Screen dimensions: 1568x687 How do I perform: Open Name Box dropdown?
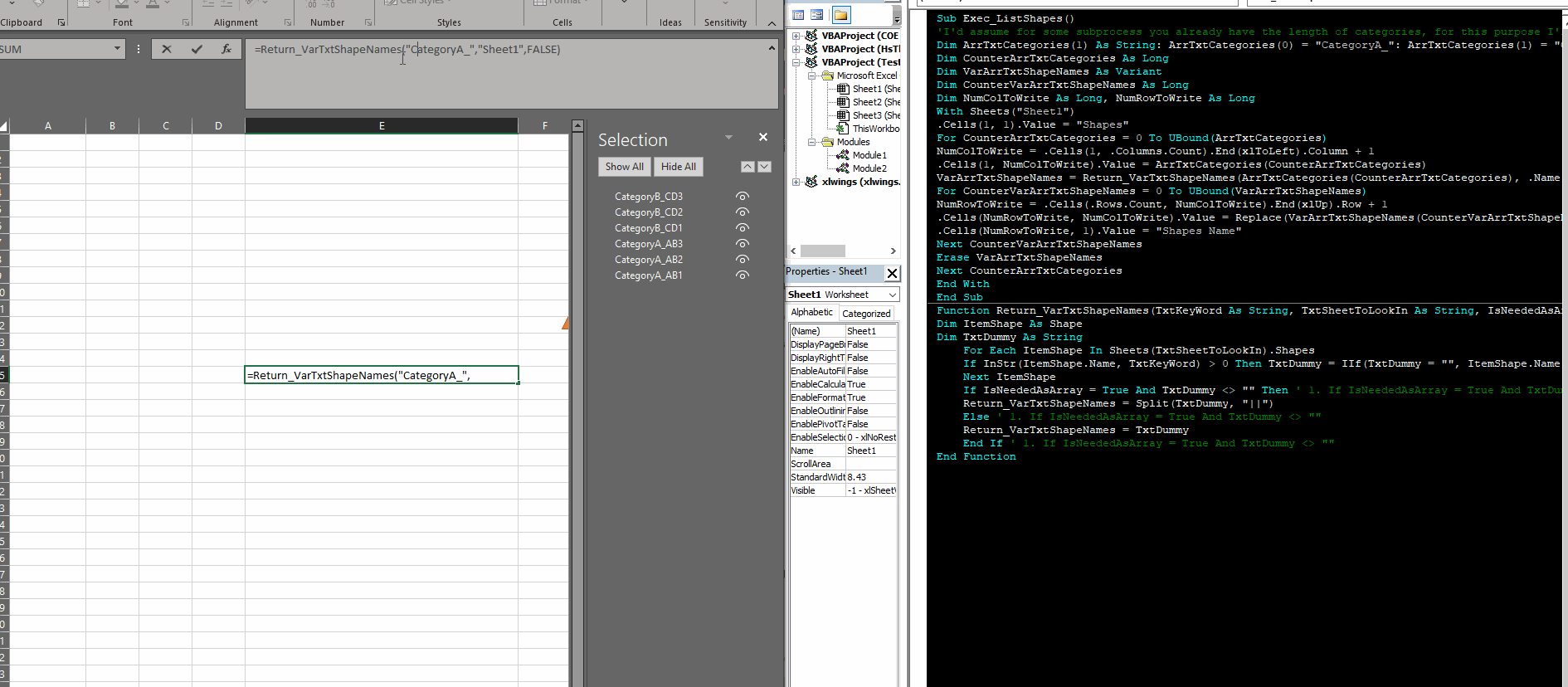click(117, 49)
